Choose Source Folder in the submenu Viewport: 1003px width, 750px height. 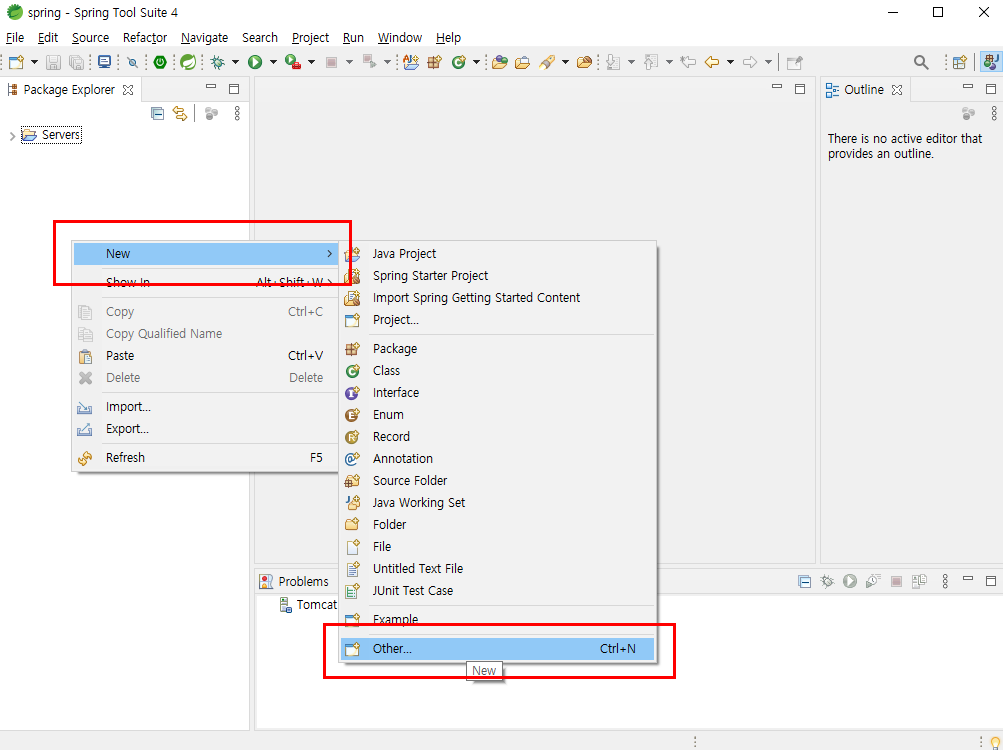497,481
